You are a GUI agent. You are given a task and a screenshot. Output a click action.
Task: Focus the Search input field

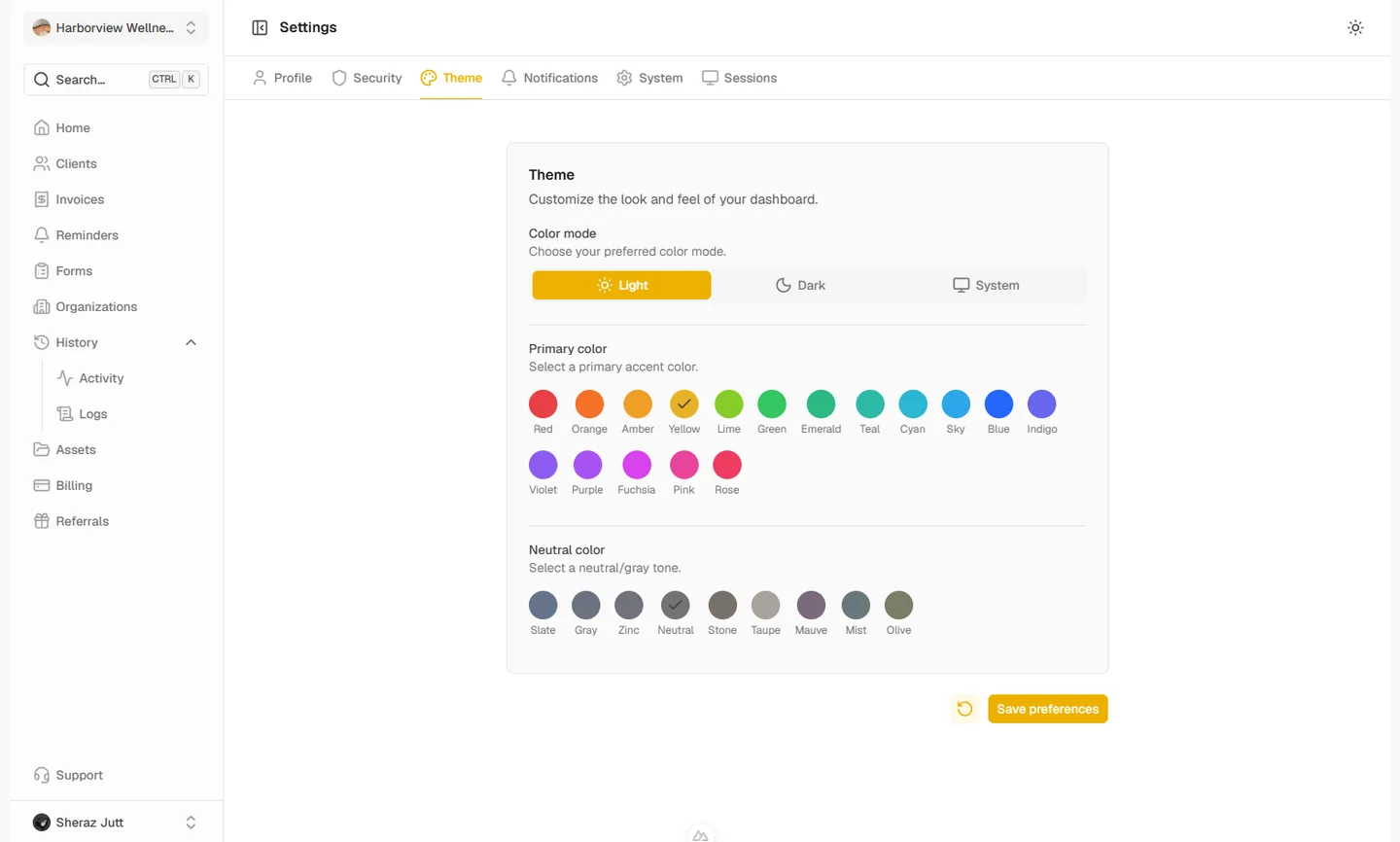pyautogui.click(x=116, y=80)
